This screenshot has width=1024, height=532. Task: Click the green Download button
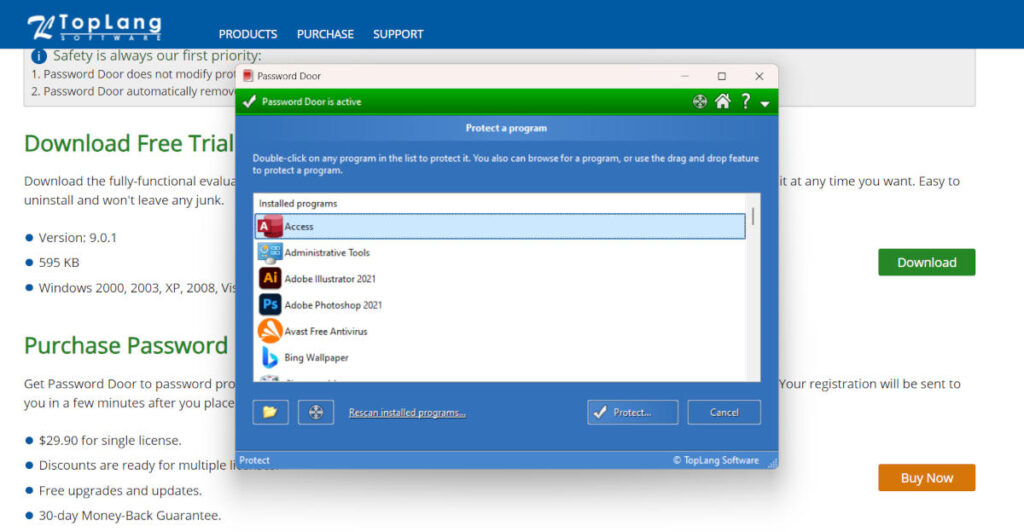click(926, 262)
